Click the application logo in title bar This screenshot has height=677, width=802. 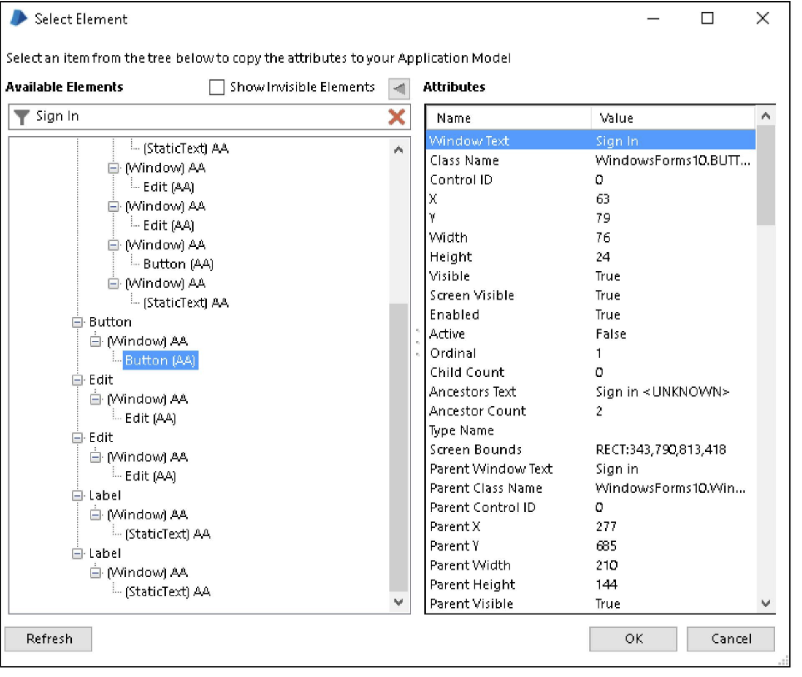(x=17, y=19)
